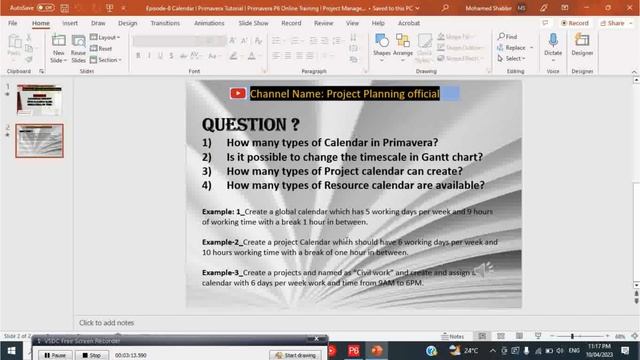Switch to Reading View icon
This screenshot has height=360, width=640.
519,336
